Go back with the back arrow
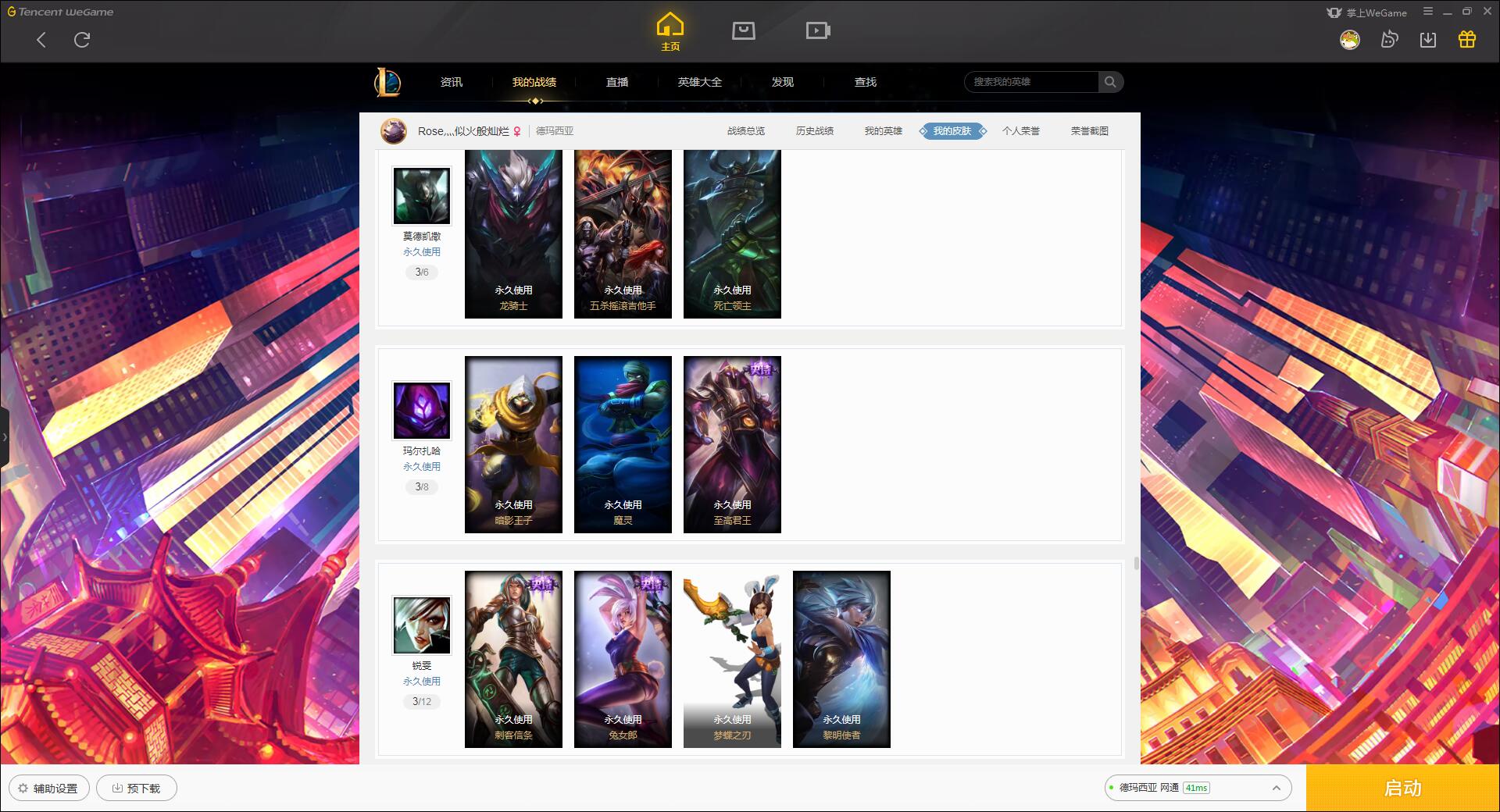The width and height of the screenshot is (1500, 812). click(x=41, y=40)
